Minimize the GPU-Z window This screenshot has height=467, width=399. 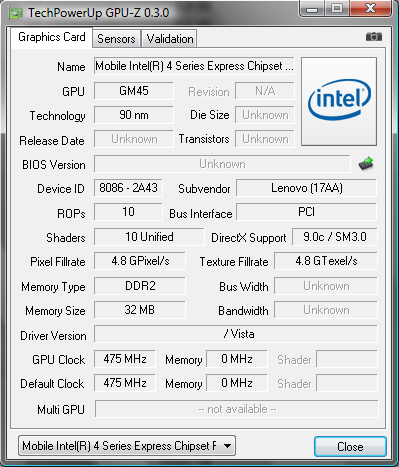[x=312, y=8]
